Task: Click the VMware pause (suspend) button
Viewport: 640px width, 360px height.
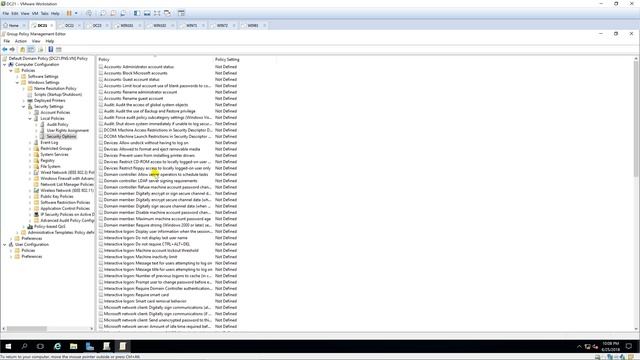Action: point(69,13)
